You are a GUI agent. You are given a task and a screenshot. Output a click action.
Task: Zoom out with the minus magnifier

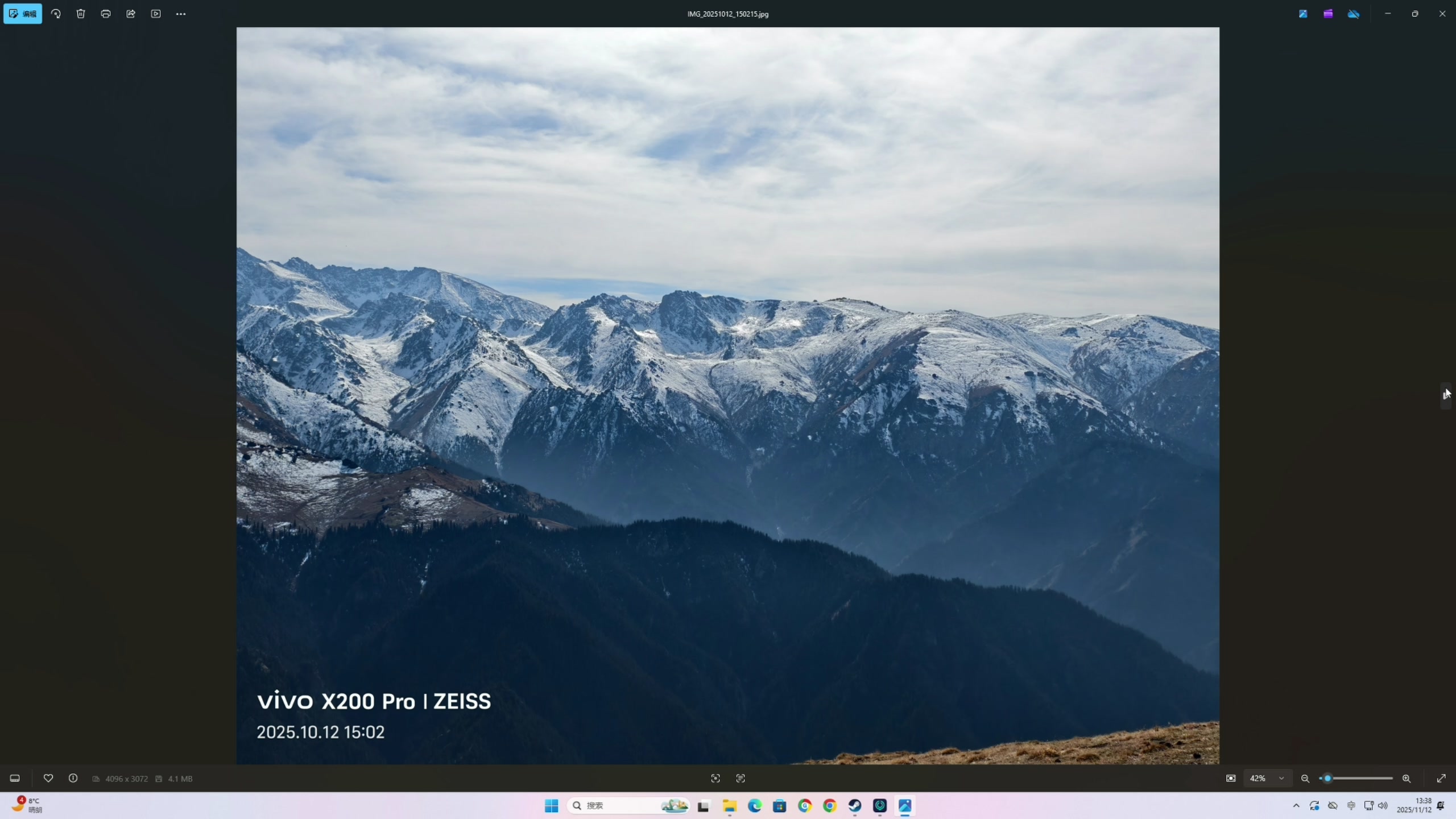click(1305, 779)
